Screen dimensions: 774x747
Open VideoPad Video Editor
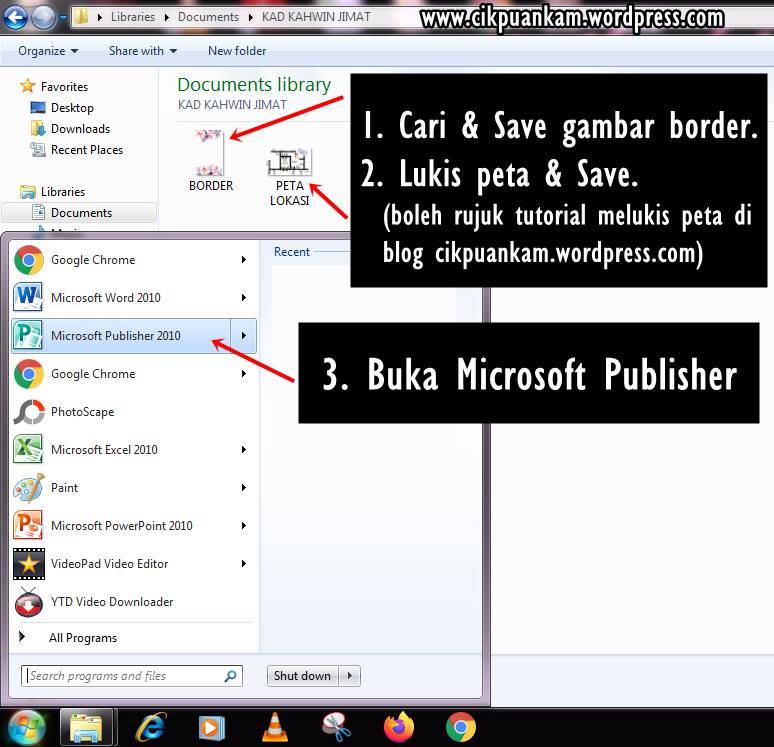[109, 564]
